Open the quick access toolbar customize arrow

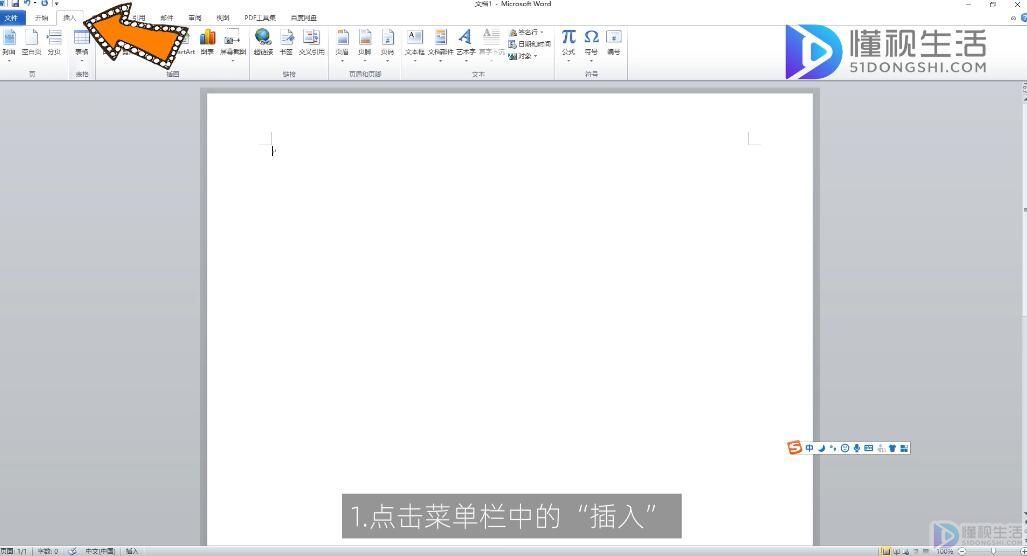click(56, 4)
